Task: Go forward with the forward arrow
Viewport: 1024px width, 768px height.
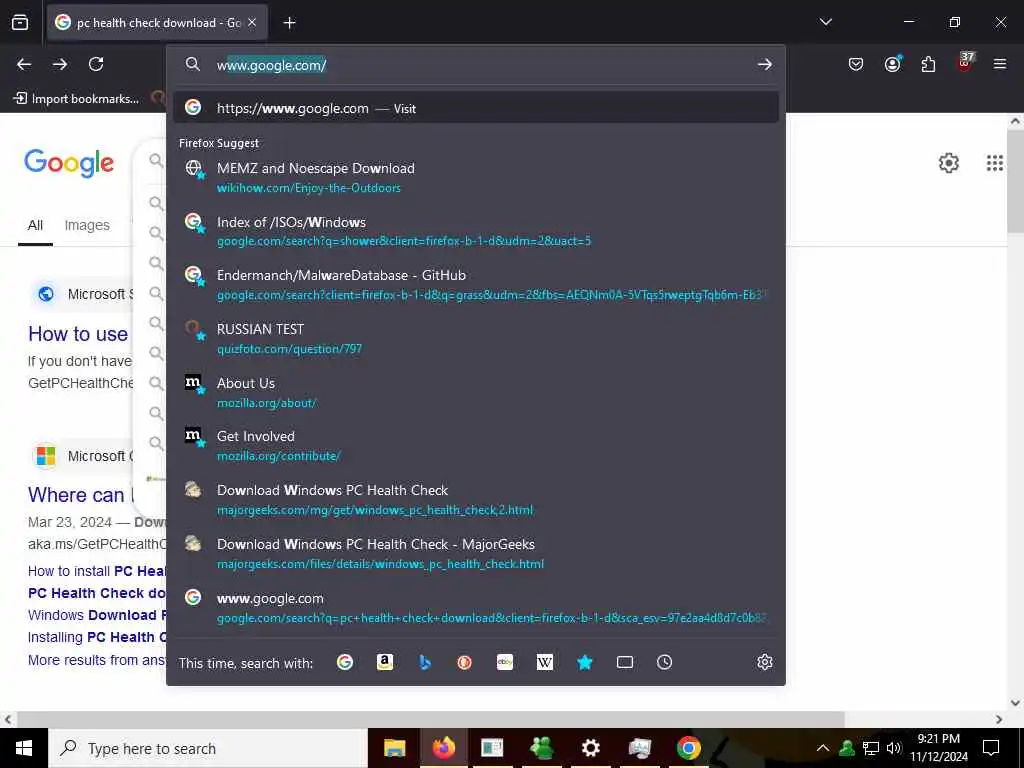Action: click(x=60, y=64)
